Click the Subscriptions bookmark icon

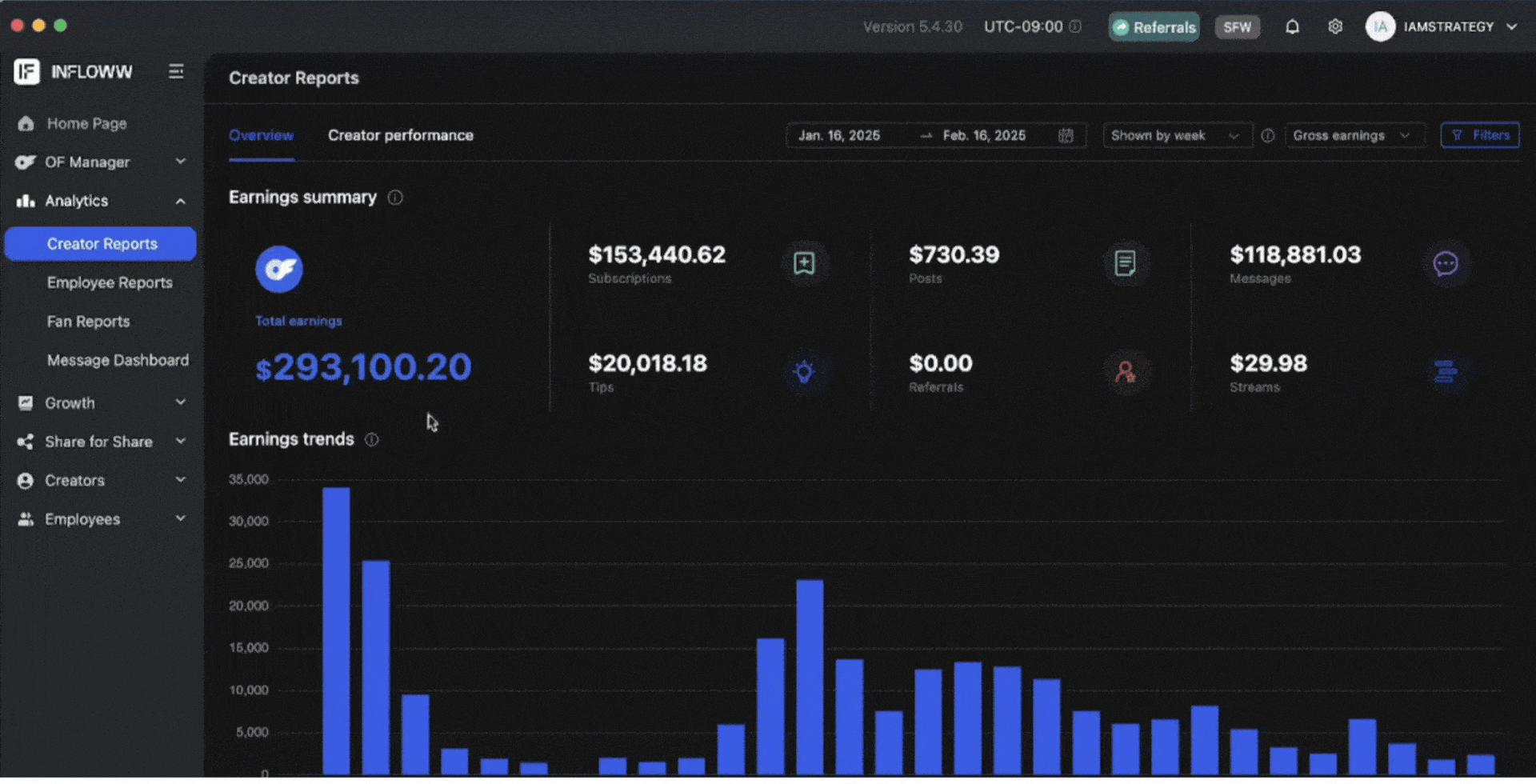(x=804, y=263)
